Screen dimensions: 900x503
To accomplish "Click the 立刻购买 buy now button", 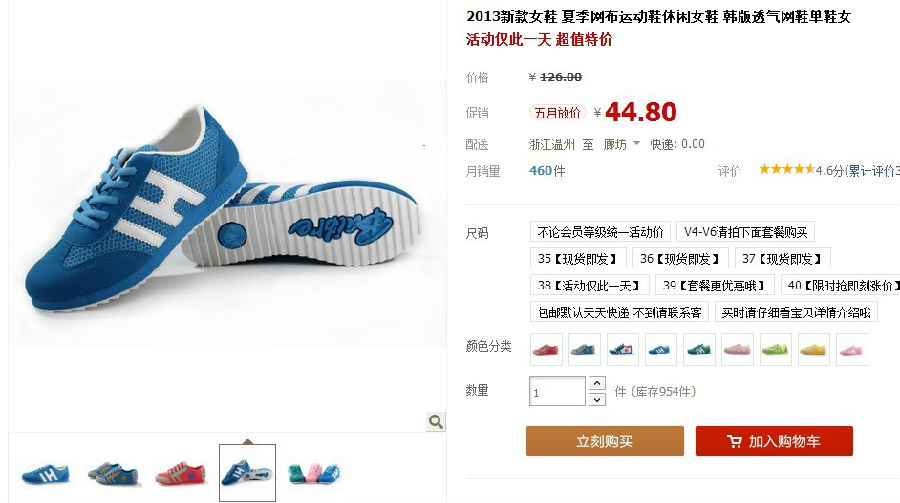I will [x=604, y=441].
